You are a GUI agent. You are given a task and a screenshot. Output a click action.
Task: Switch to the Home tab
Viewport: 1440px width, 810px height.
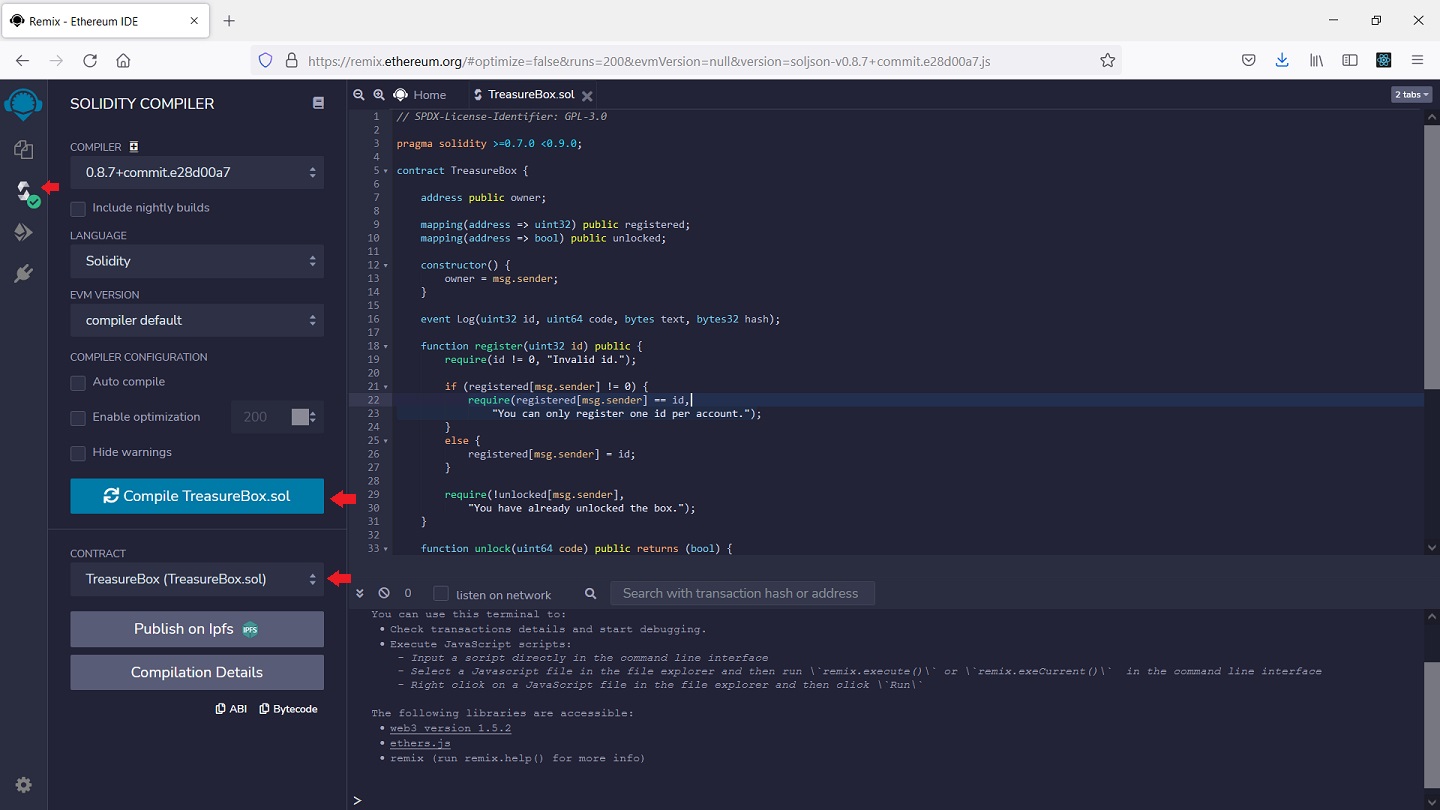(x=420, y=95)
